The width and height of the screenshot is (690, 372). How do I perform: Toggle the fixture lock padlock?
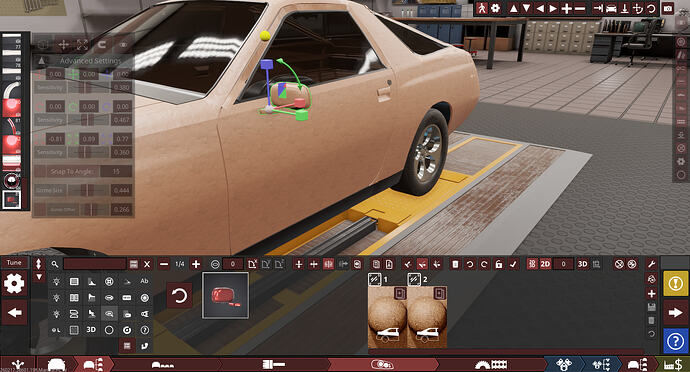(499, 264)
